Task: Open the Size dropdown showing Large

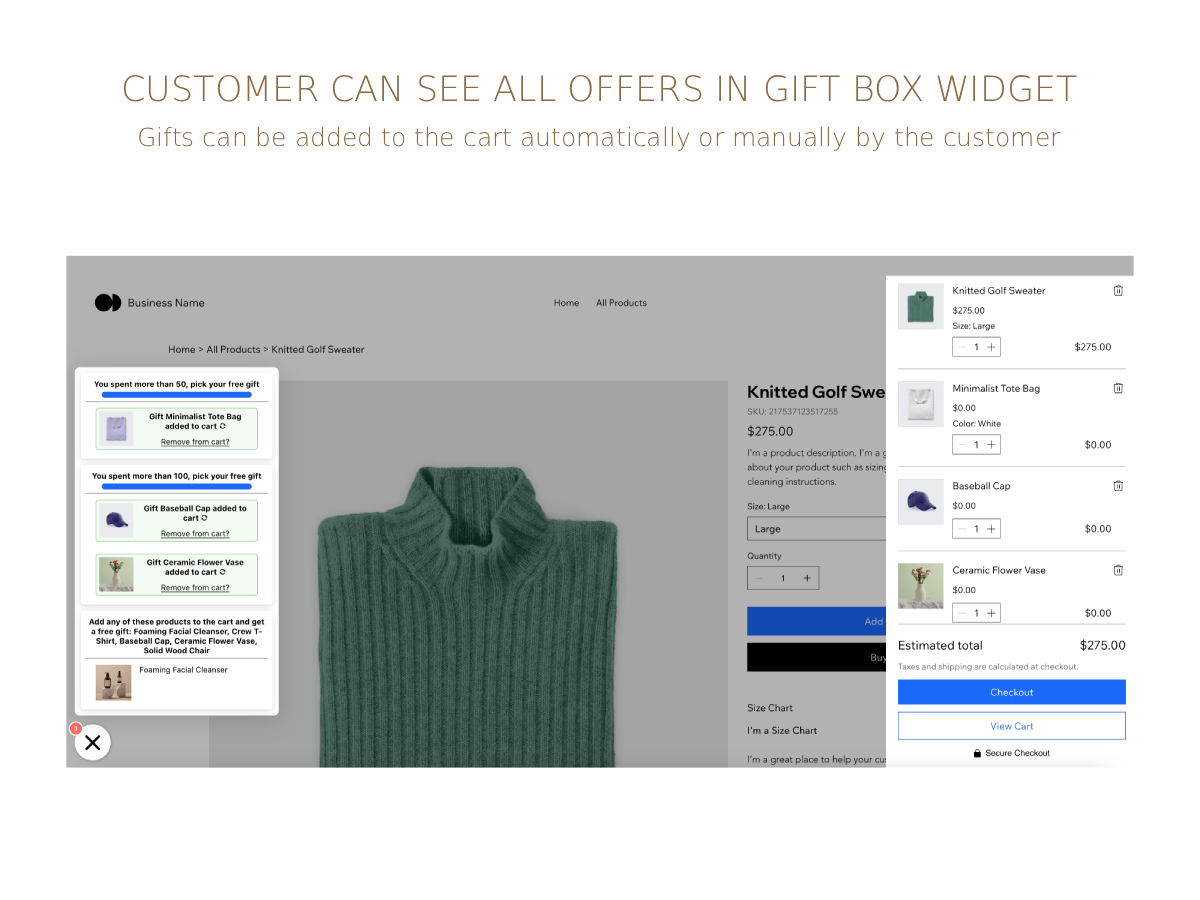Action: pyautogui.click(x=816, y=529)
